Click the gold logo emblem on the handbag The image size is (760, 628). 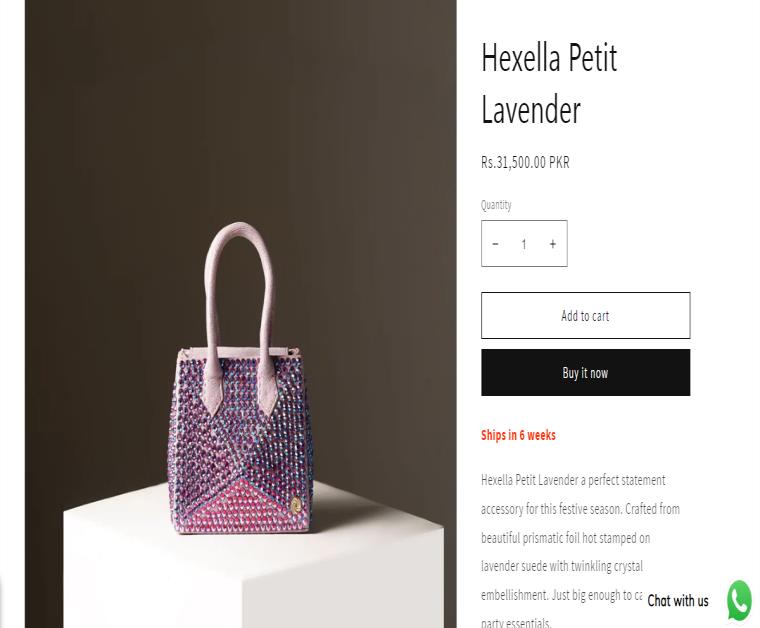tap(295, 506)
